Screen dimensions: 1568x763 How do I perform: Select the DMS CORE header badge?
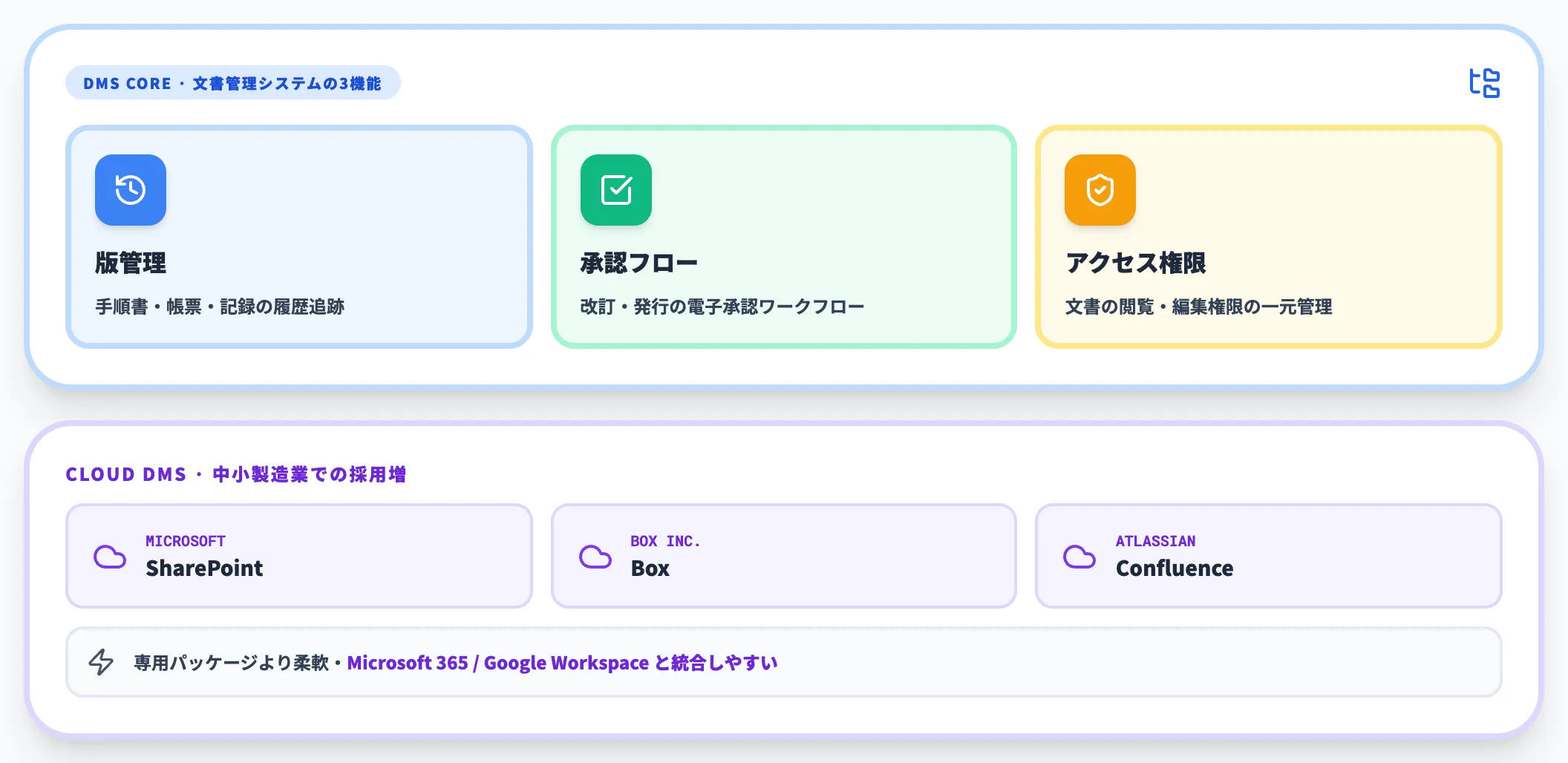tap(233, 82)
